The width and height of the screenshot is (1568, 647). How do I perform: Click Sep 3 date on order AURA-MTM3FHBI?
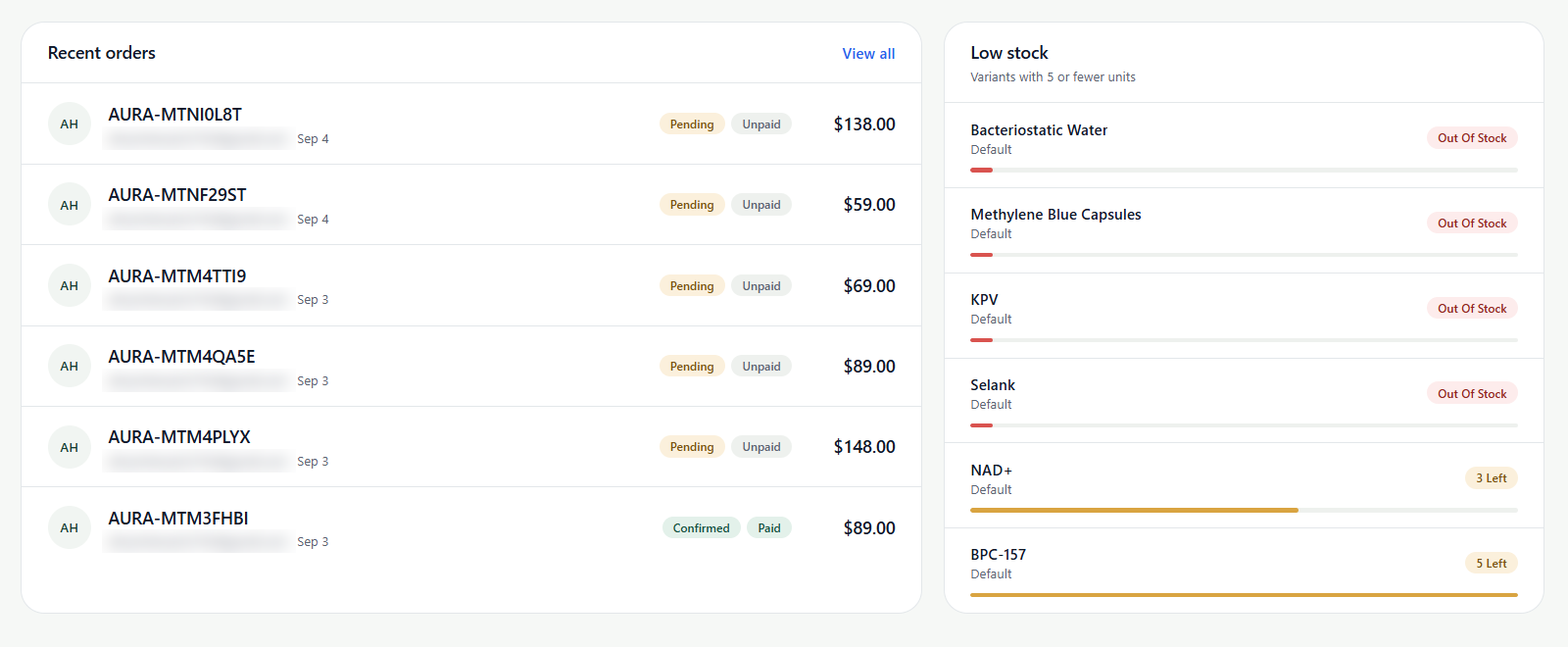pos(313,542)
